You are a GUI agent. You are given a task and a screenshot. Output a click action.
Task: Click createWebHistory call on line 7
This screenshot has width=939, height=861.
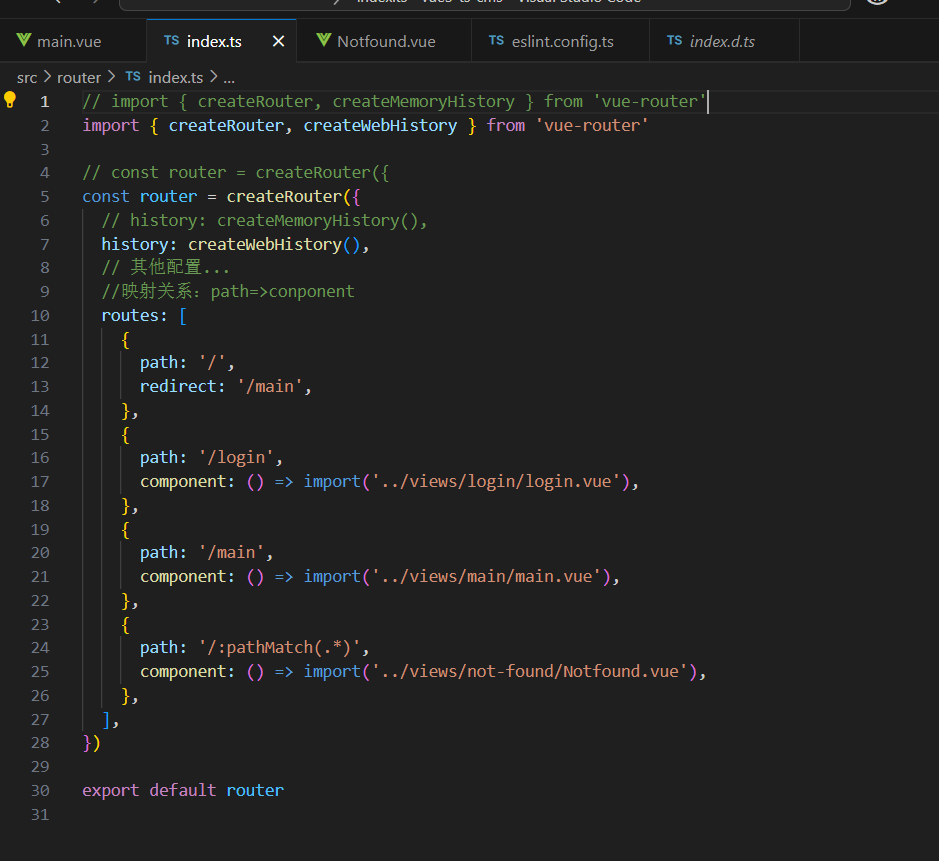[x=265, y=244]
